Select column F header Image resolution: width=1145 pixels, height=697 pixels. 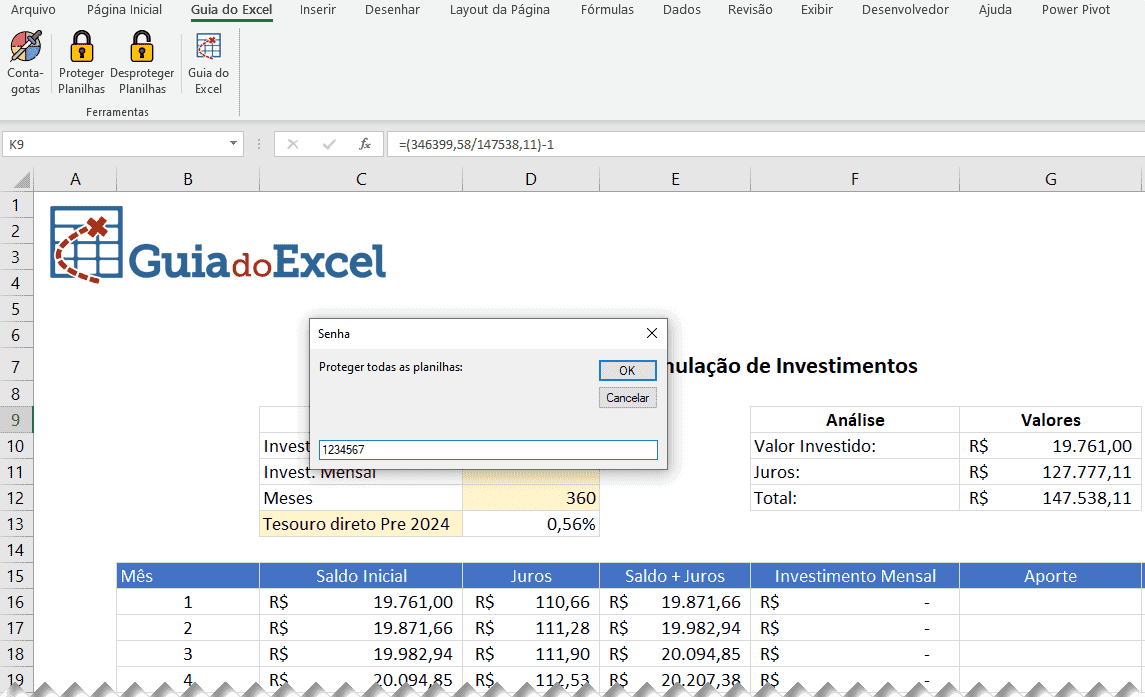854,180
